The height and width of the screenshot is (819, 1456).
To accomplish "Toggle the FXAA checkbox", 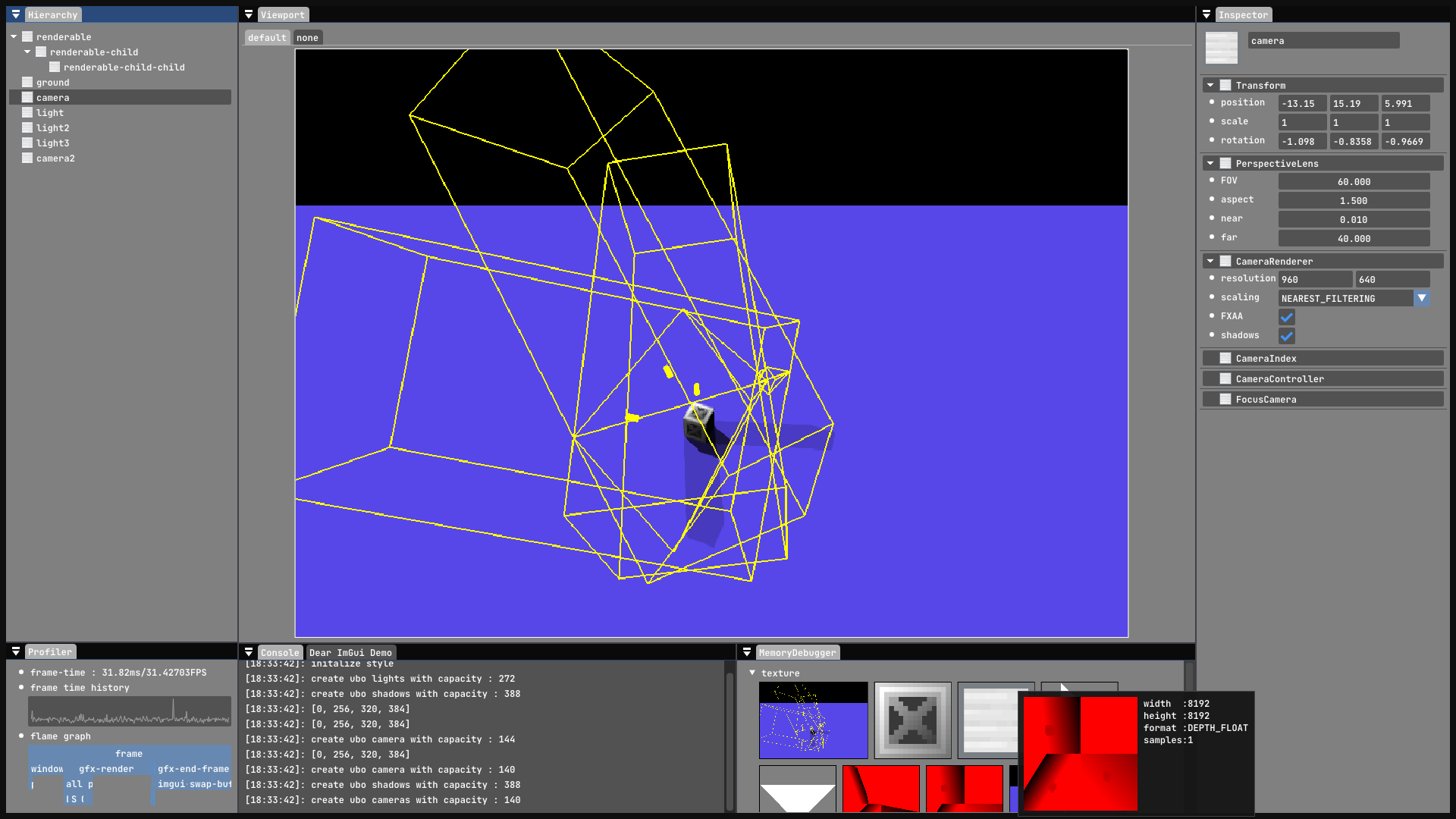I will 1287,317.
